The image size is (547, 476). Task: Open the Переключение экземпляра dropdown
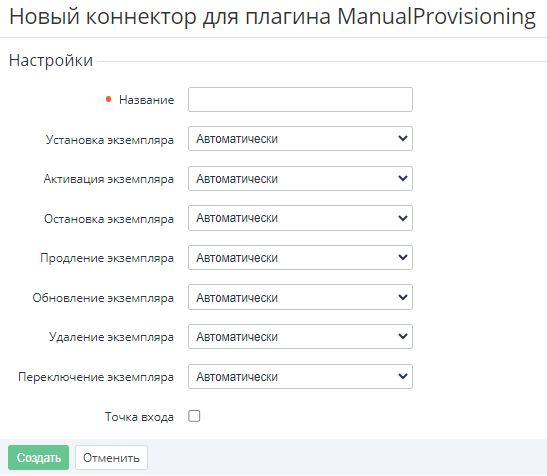pos(300,377)
